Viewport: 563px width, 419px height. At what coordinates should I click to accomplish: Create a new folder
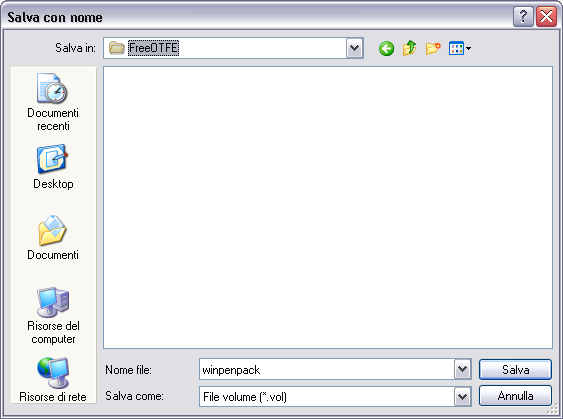(x=433, y=48)
